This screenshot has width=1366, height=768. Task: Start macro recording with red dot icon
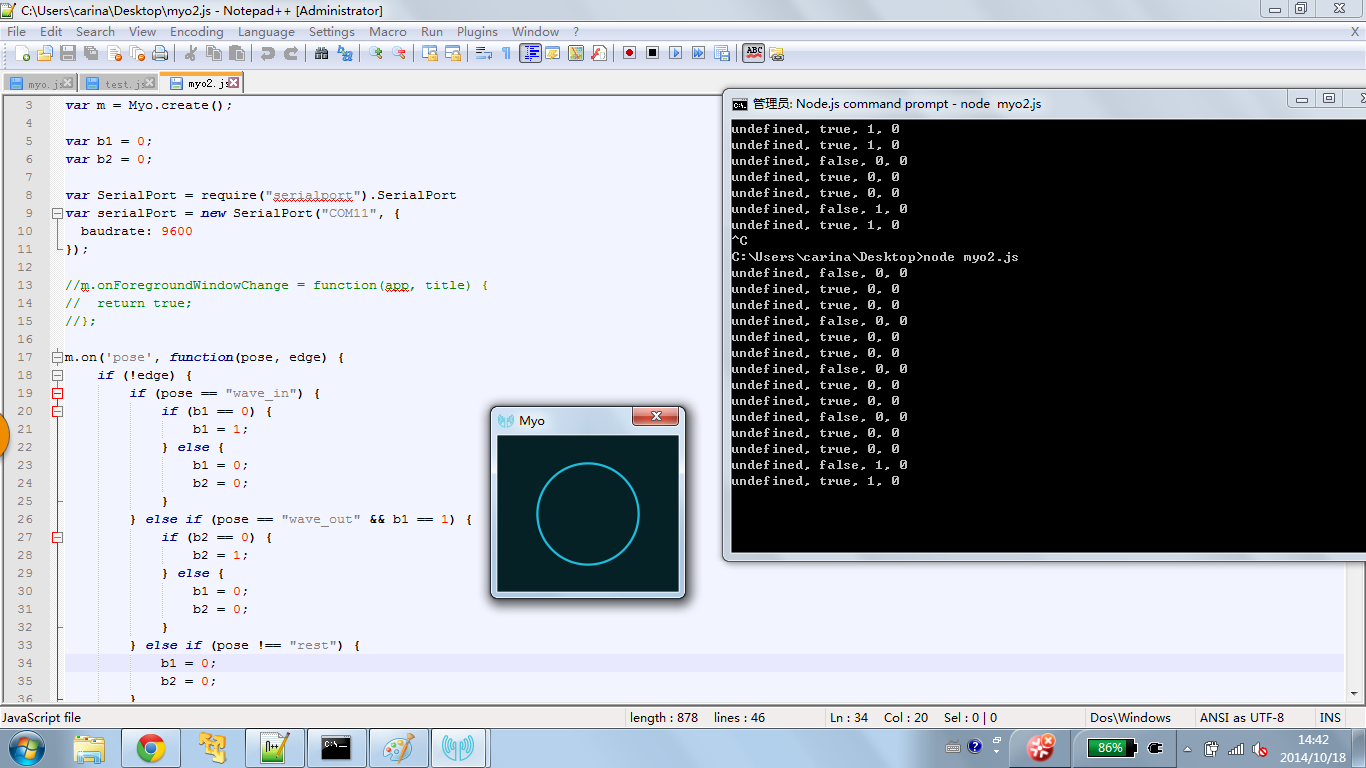629,53
